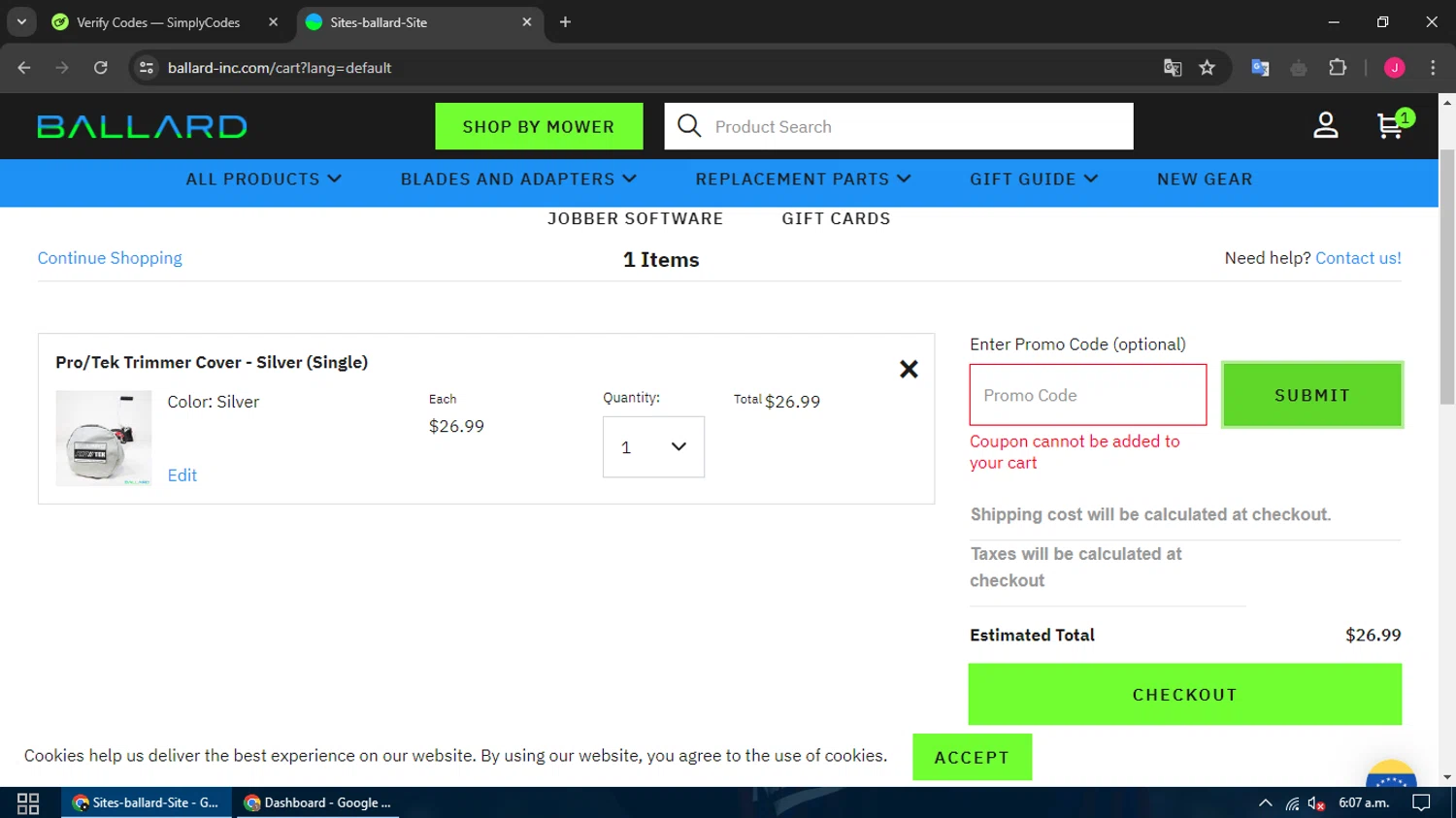The width and height of the screenshot is (1456, 818).
Task: Click the forward navigation arrow
Action: click(62, 68)
